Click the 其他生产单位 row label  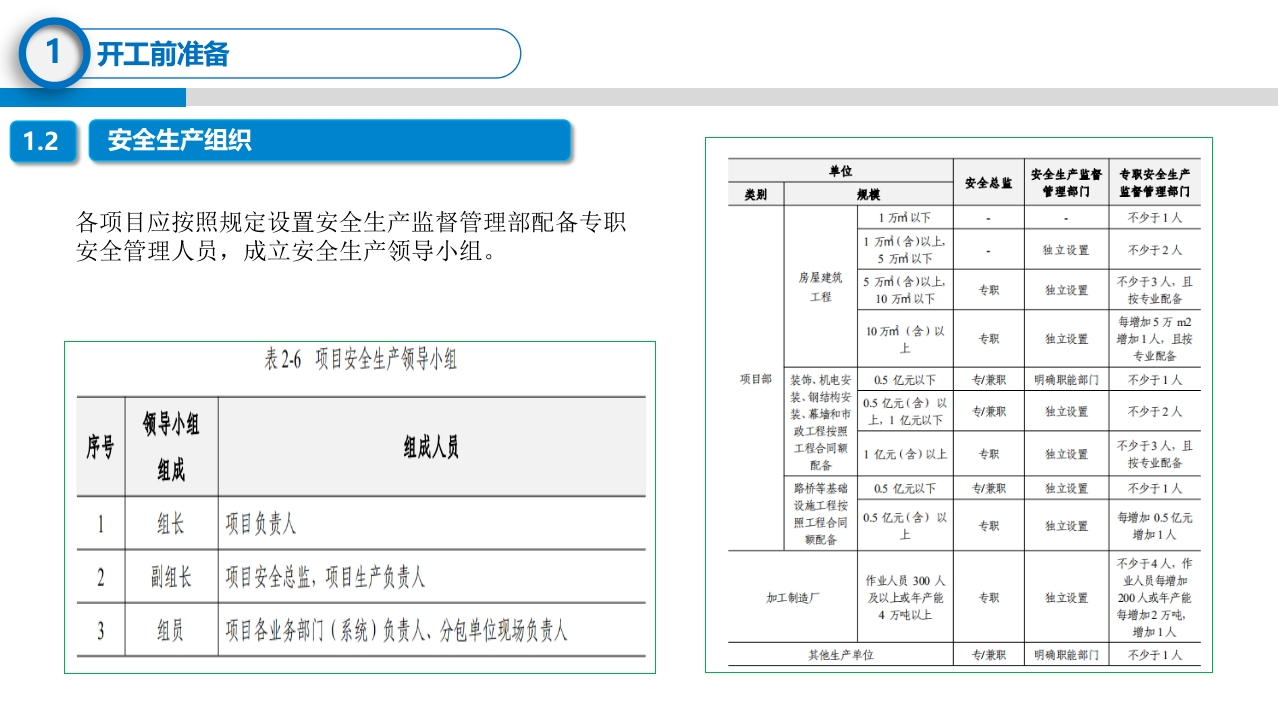pyautogui.click(x=840, y=655)
